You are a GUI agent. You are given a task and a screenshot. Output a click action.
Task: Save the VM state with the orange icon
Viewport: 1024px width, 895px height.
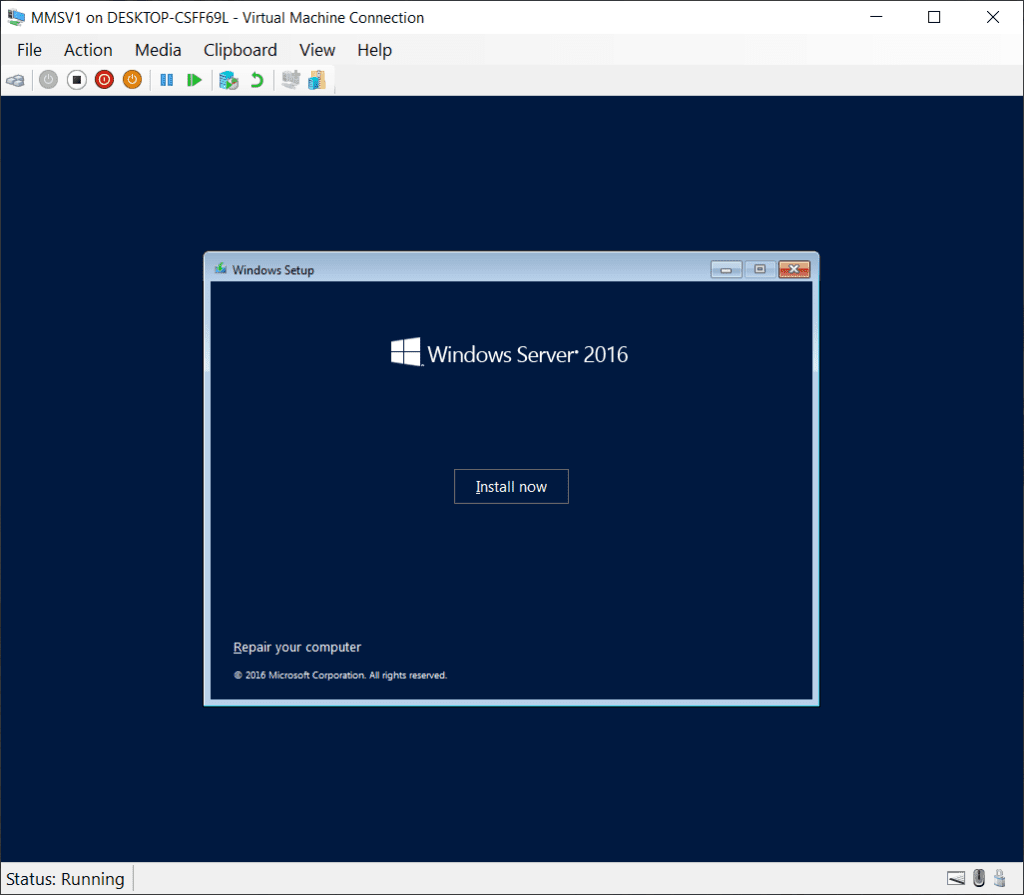tap(133, 80)
